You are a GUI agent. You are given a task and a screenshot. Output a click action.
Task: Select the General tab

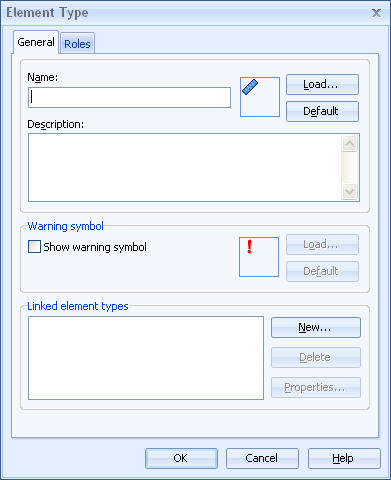36,42
